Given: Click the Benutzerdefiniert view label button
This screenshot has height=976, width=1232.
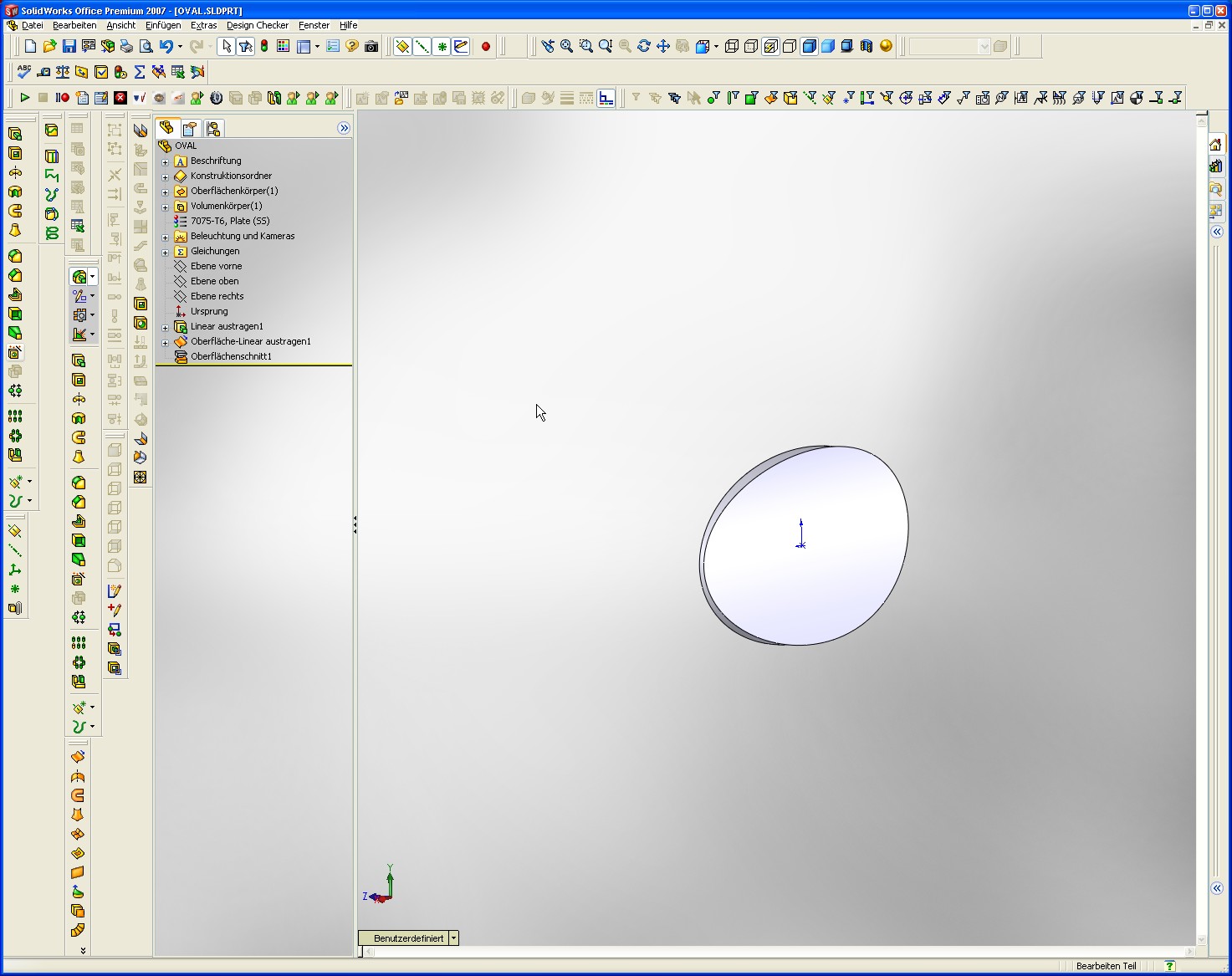Looking at the screenshot, I should click(408, 938).
